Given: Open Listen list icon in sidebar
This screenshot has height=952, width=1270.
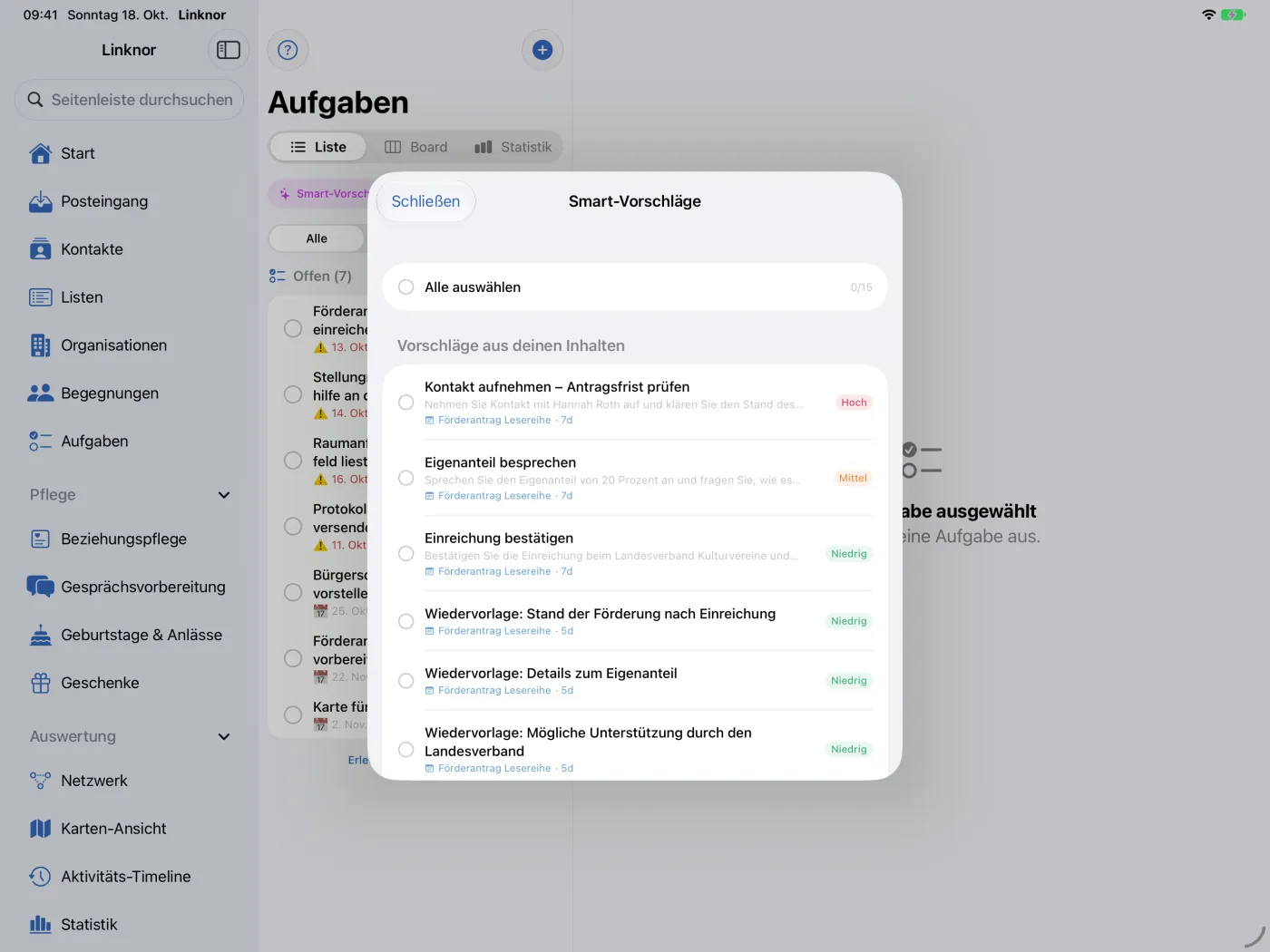Looking at the screenshot, I should point(41,297).
